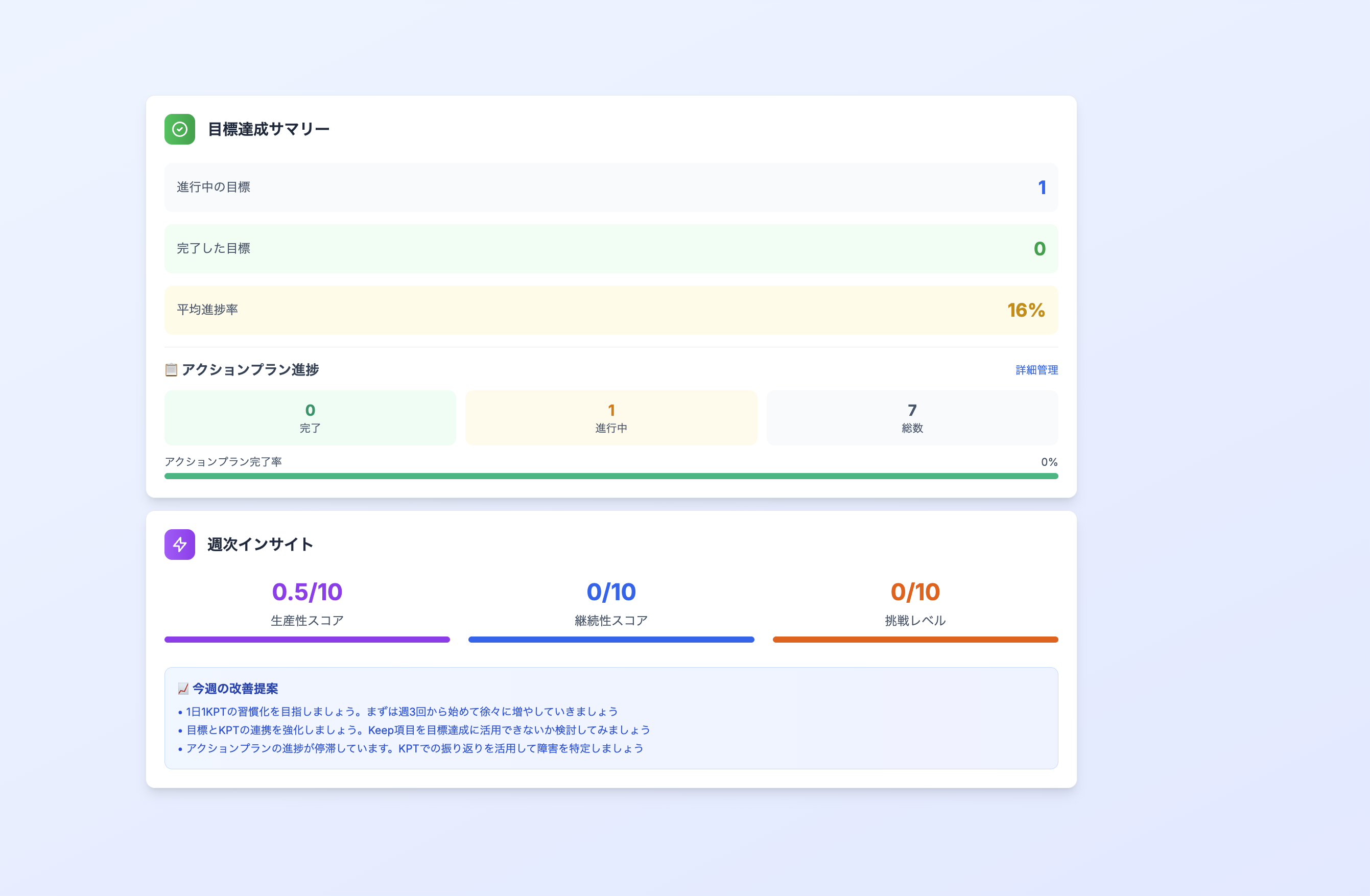Click the orange 挑戦レベル bar
The height and width of the screenshot is (896, 1370).
click(x=915, y=639)
